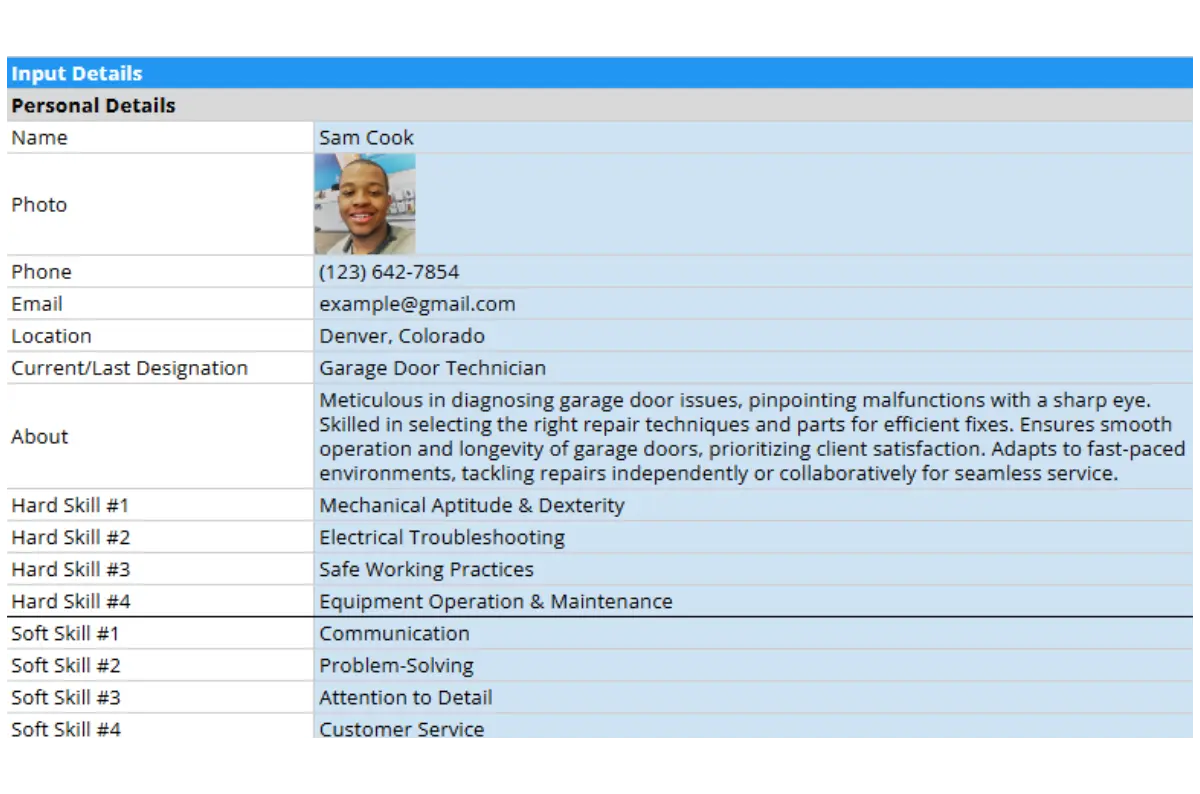
Task: Click the phone number (123) 642-7854 cell
Action: [389, 272]
